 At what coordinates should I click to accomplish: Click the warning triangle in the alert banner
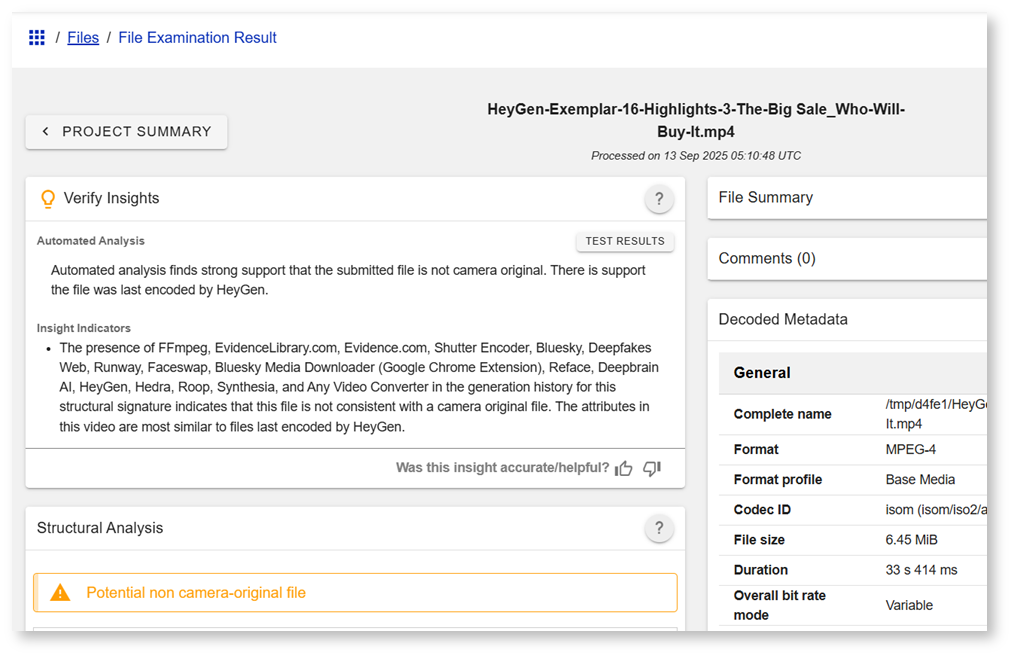point(59,592)
